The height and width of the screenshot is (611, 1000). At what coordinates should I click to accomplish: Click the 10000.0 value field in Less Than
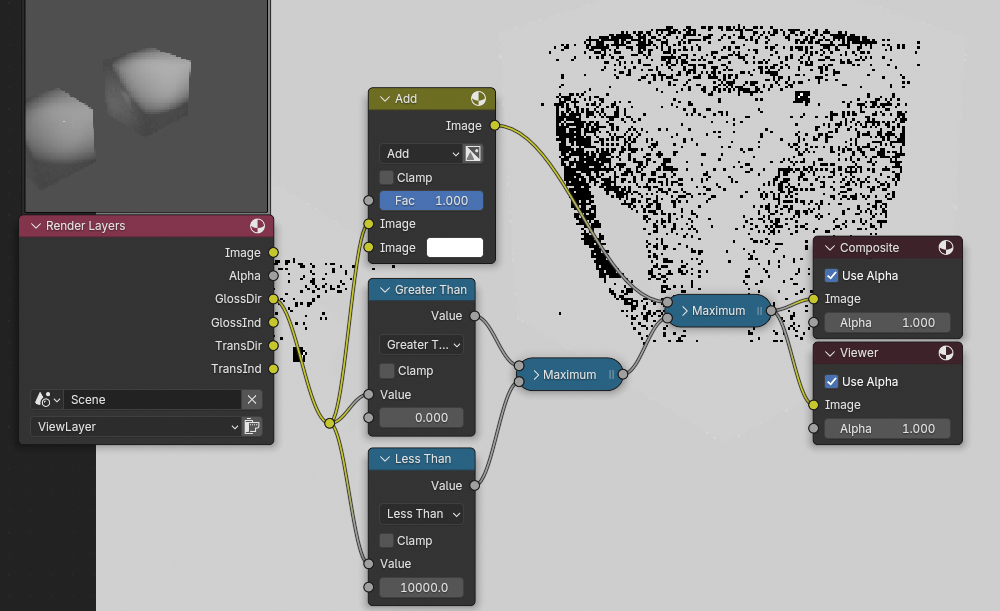click(x=422, y=587)
